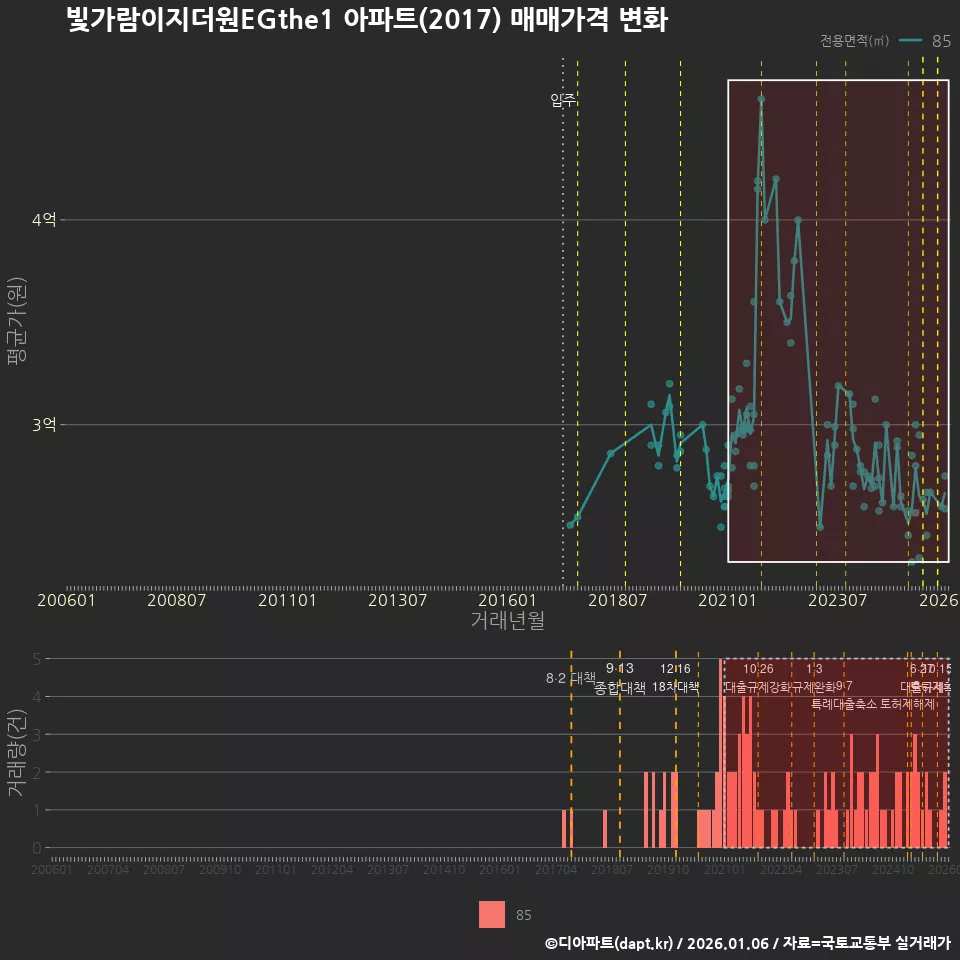This screenshot has height=960, width=960.
Task: Toggle the 85 series in bottom legend
Action: [526, 915]
